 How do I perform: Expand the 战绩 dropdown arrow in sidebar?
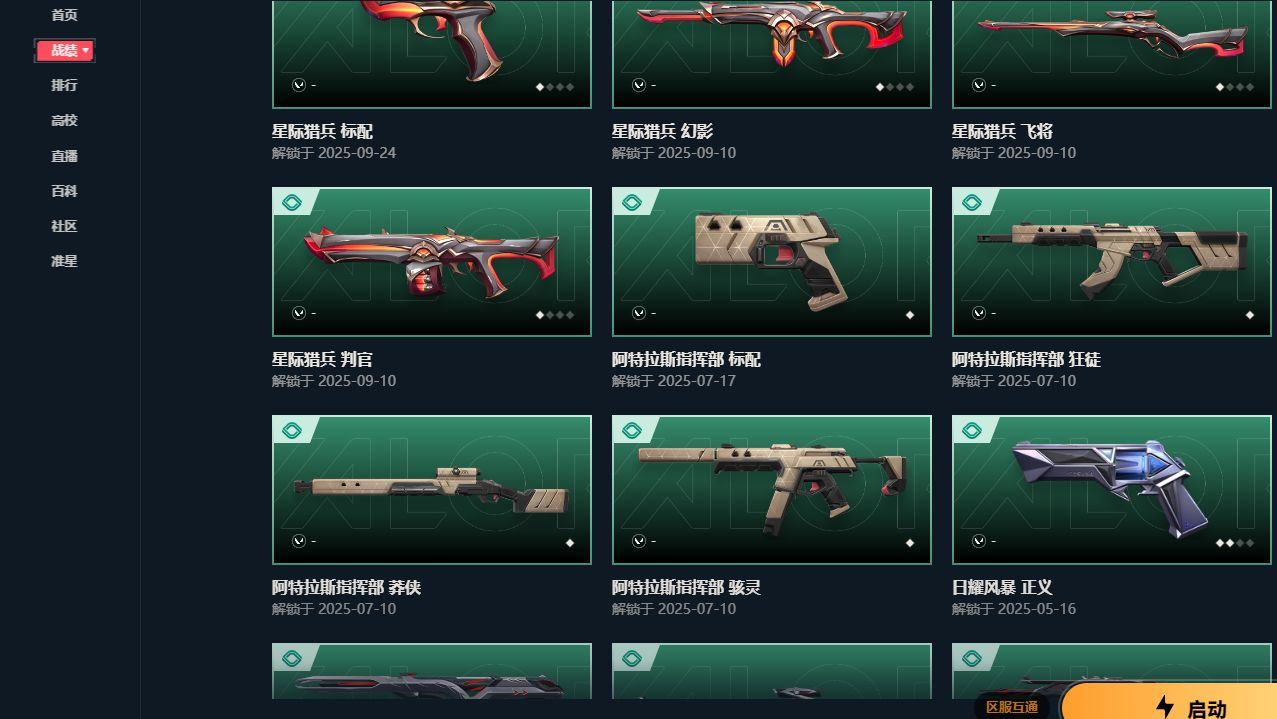[x=86, y=50]
